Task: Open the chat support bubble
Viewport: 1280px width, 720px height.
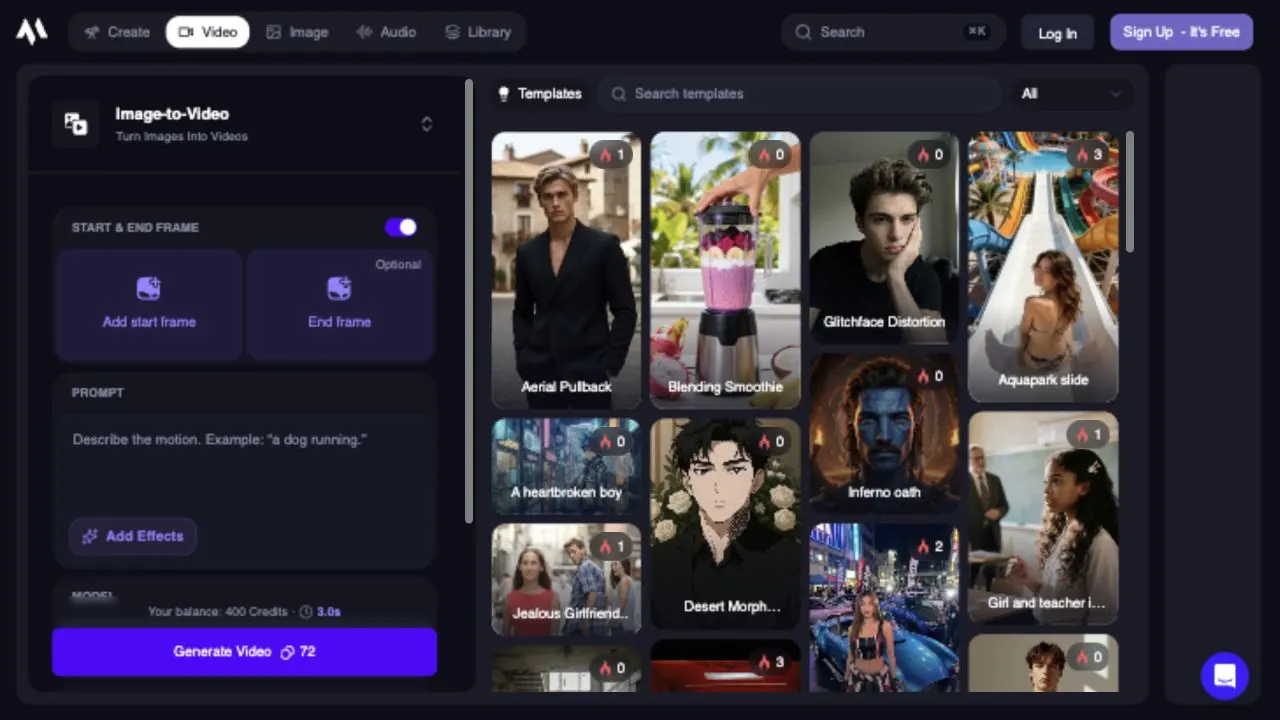Action: click(x=1225, y=675)
